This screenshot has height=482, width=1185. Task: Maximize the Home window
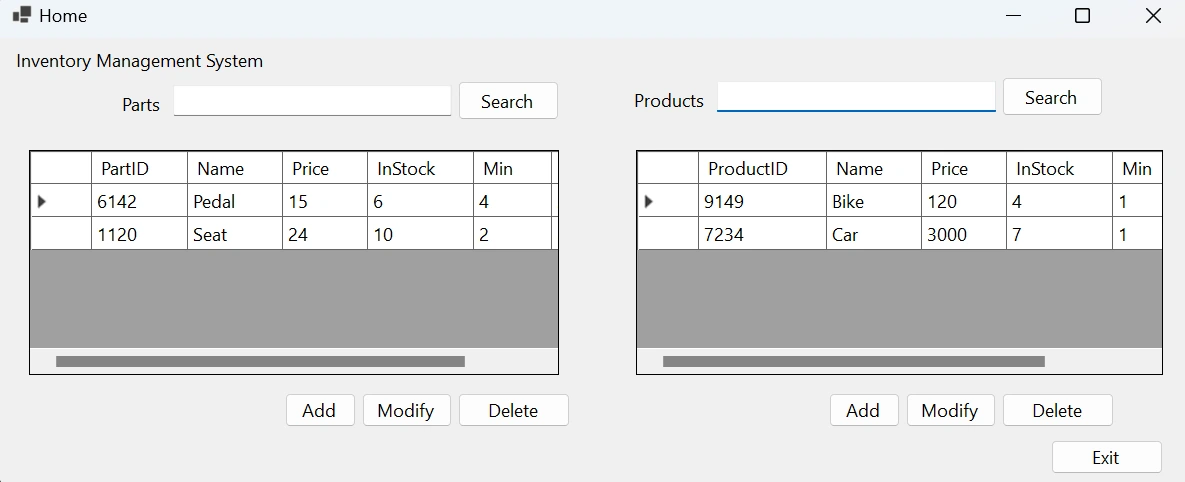[x=1082, y=15]
